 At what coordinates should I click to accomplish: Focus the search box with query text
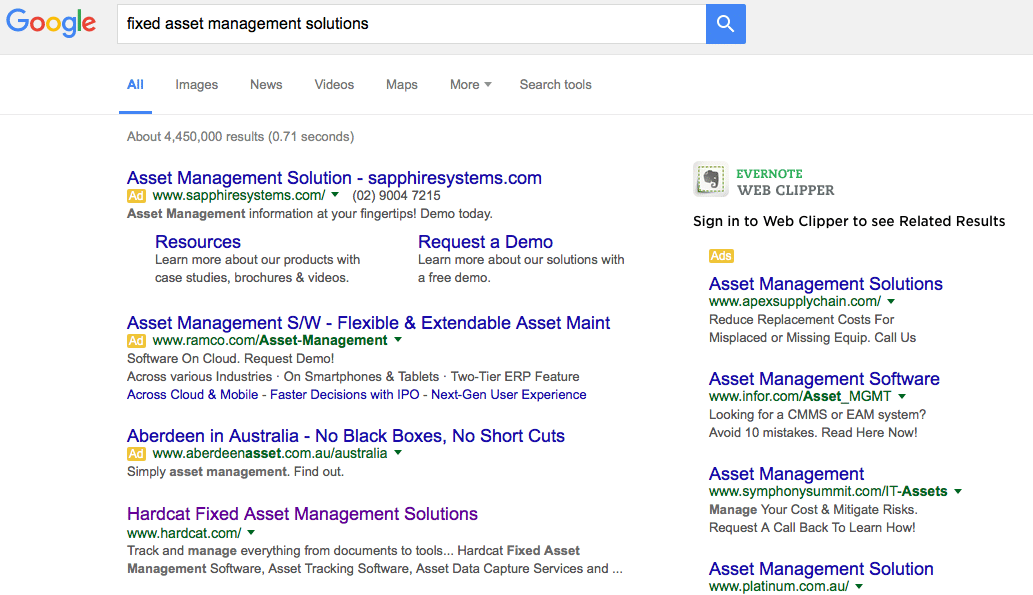pos(412,24)
